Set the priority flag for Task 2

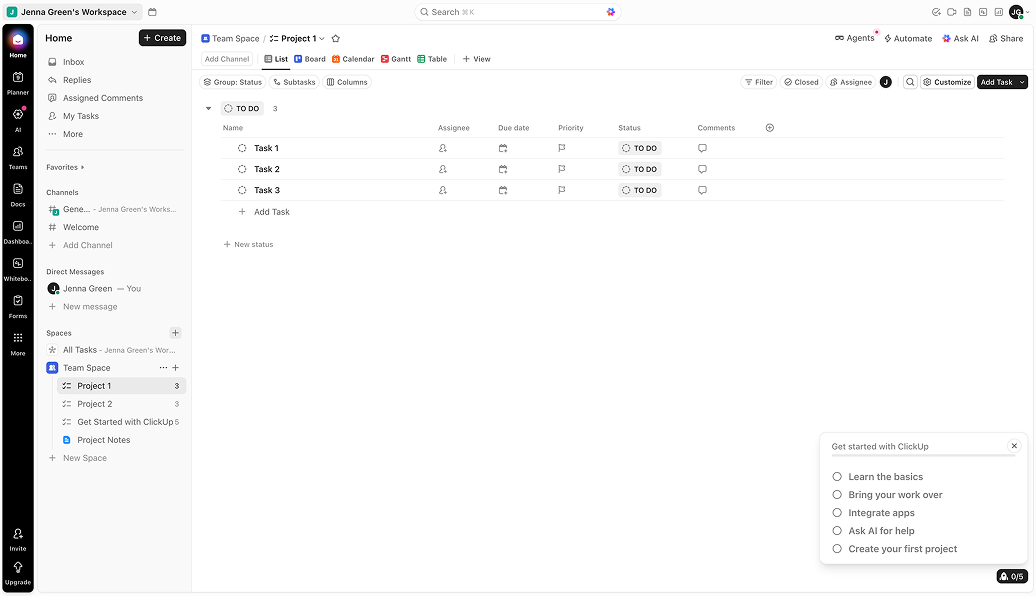click(562, 169)
